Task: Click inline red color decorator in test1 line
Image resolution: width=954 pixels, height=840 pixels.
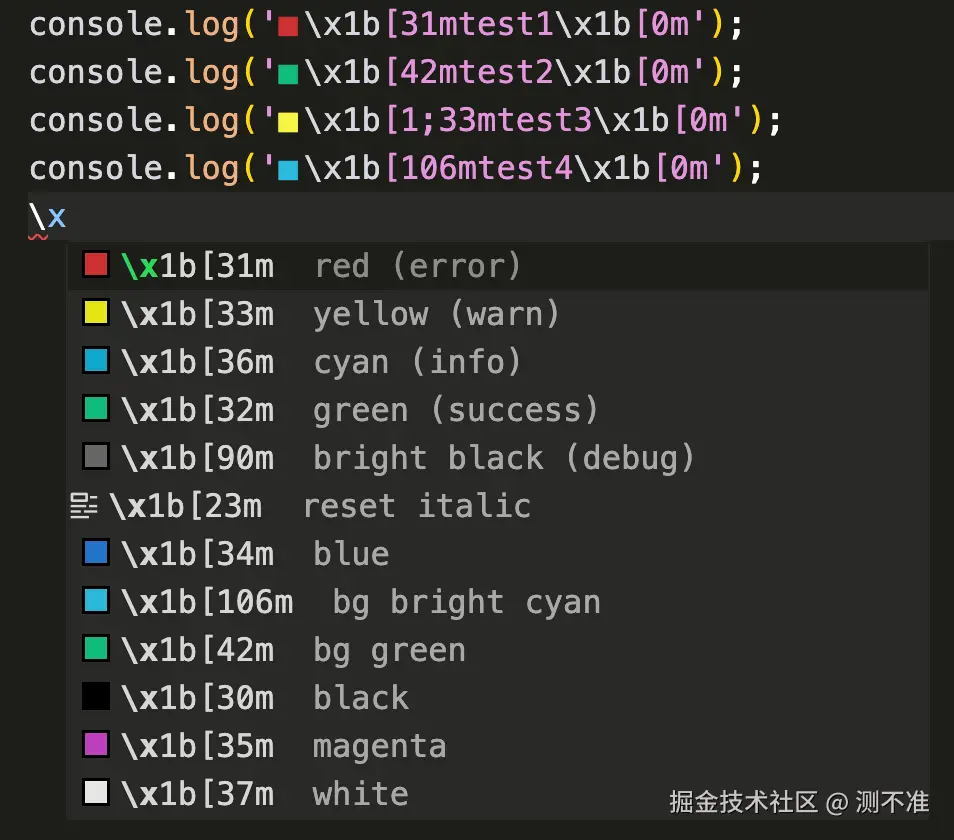Action: point(288,27)
